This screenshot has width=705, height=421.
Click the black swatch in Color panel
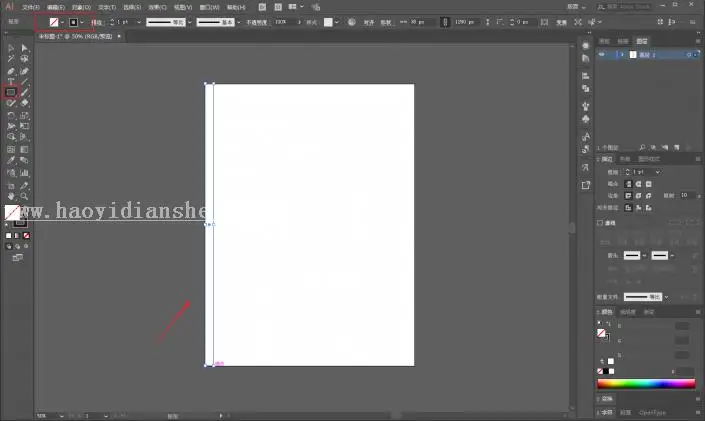pos(606,371)
